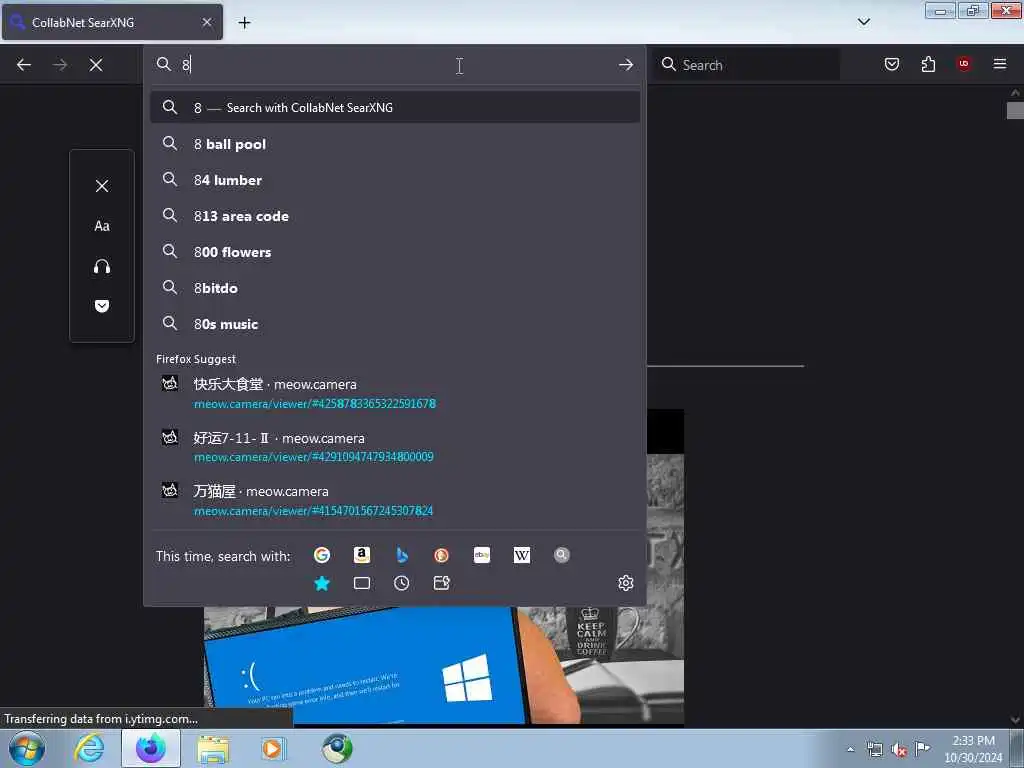The image size is (1024, 768).
Task: Open reader view Aa type controls
Action: (102, 226)
